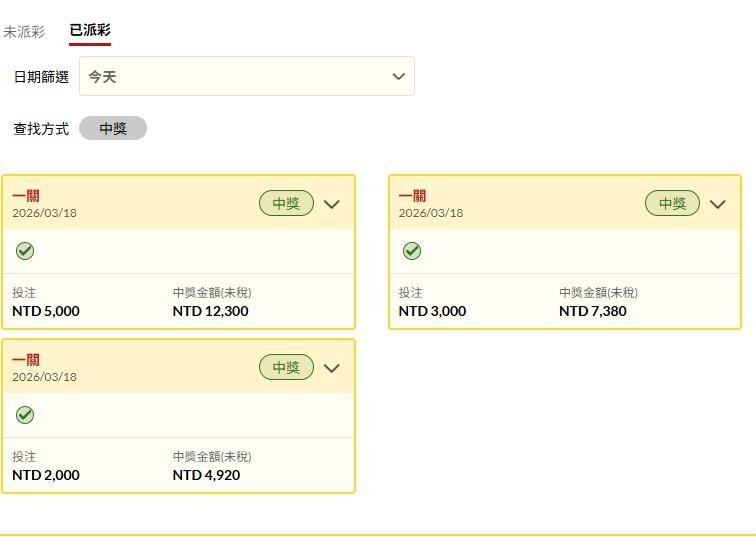756x537 pixels.
Task: Expand the NTD 2,000 bet card chevron
Action: click(x=332, y=368)
